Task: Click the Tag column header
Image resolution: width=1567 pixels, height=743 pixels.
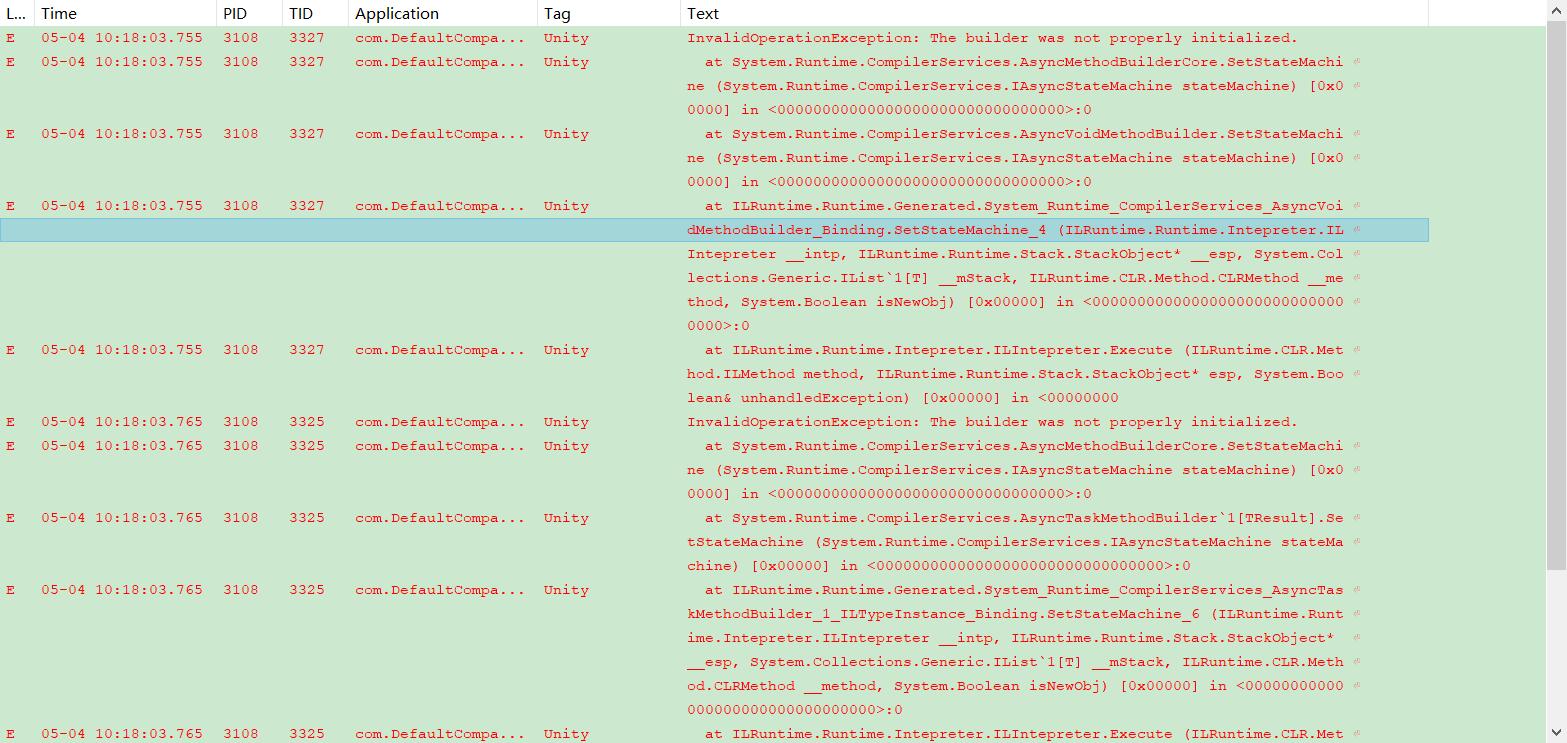Action: point(556,13)
